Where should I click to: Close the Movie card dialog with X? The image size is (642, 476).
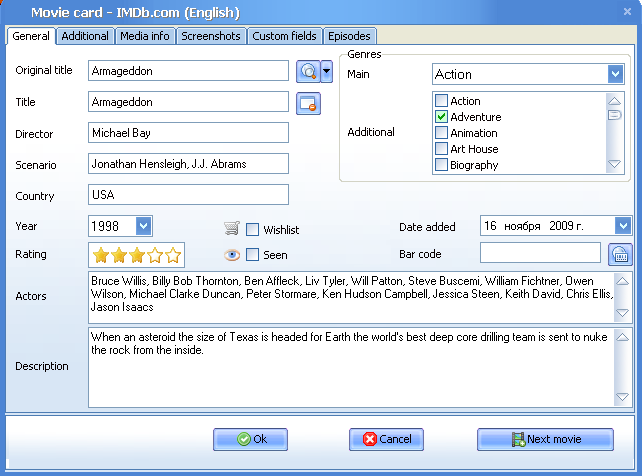click(x=627, y=12)
